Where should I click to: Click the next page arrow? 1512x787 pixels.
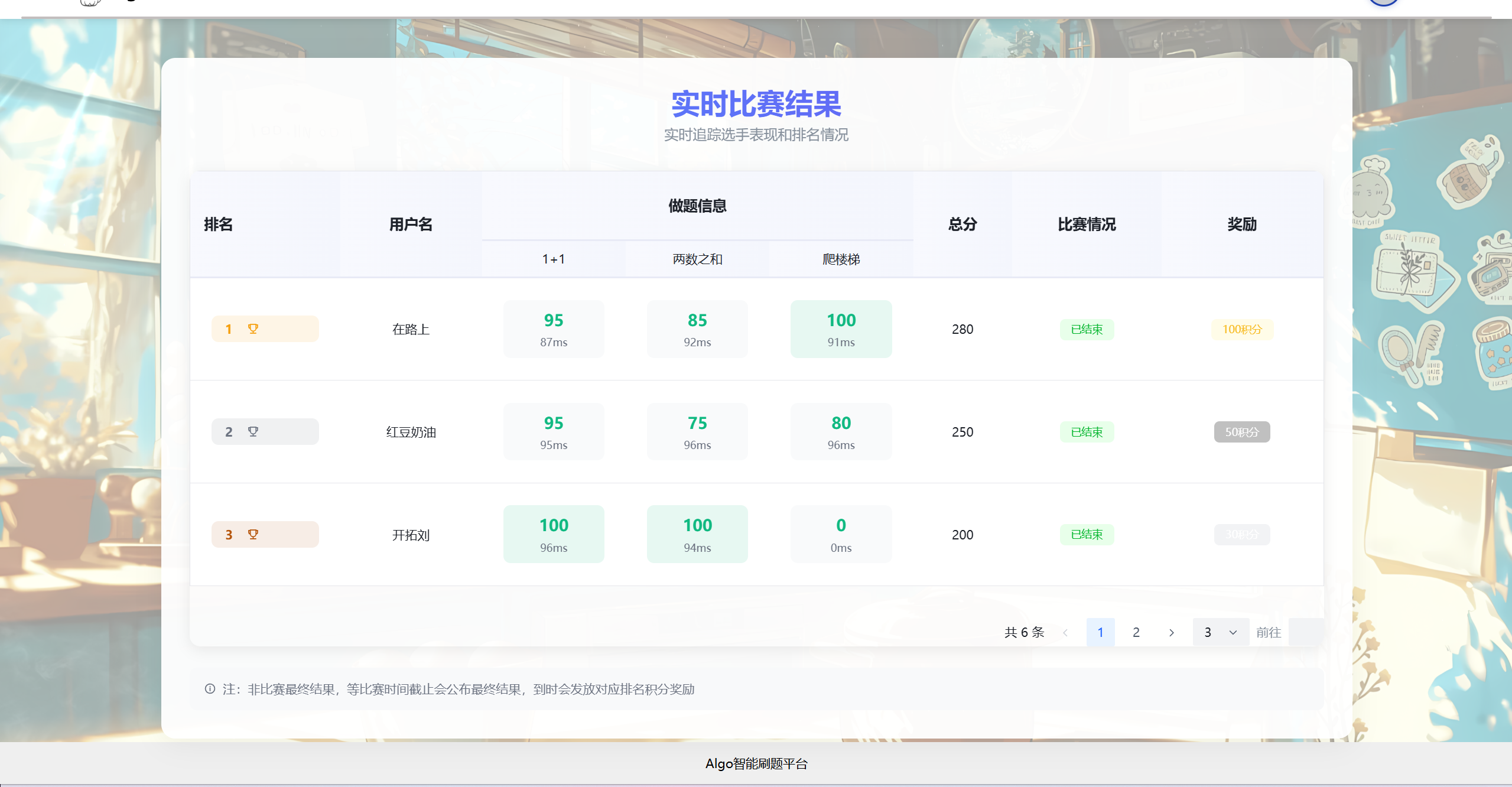click(1172, 632)
